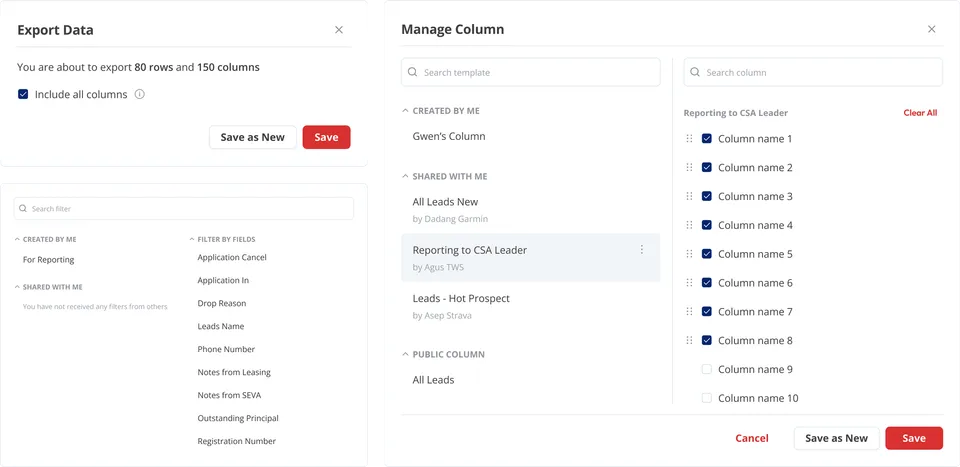Click info icon next to Include all columns
The width and height of the screenshot is (960, 467).
(x=140, y=94)
